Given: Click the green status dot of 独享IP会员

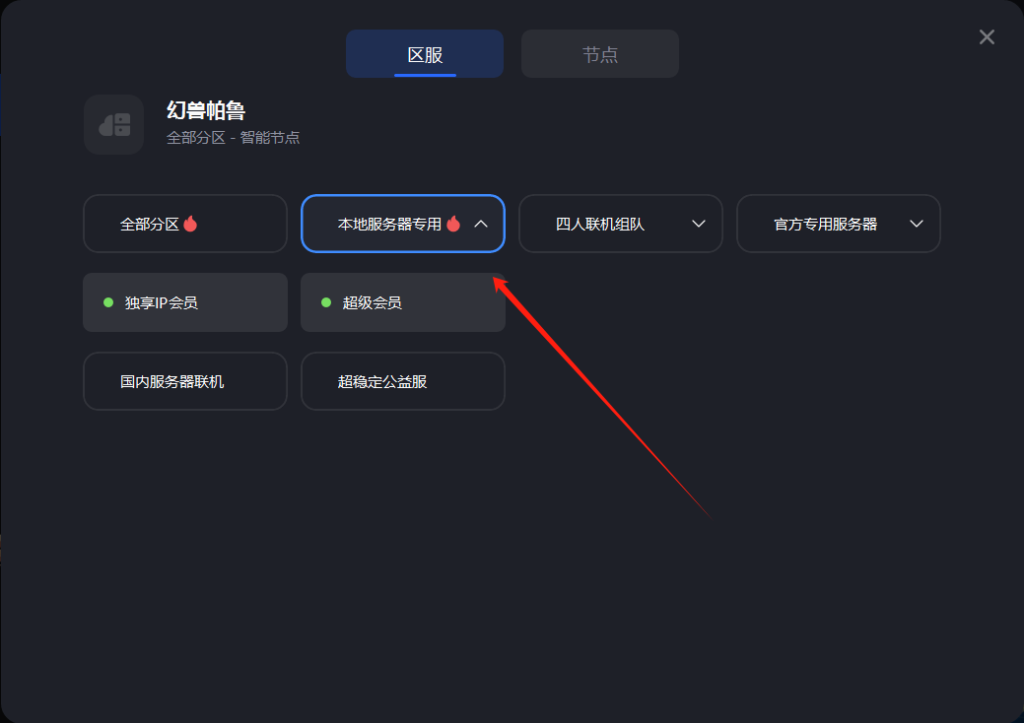Looking at the screenshot, I should 108,302.
